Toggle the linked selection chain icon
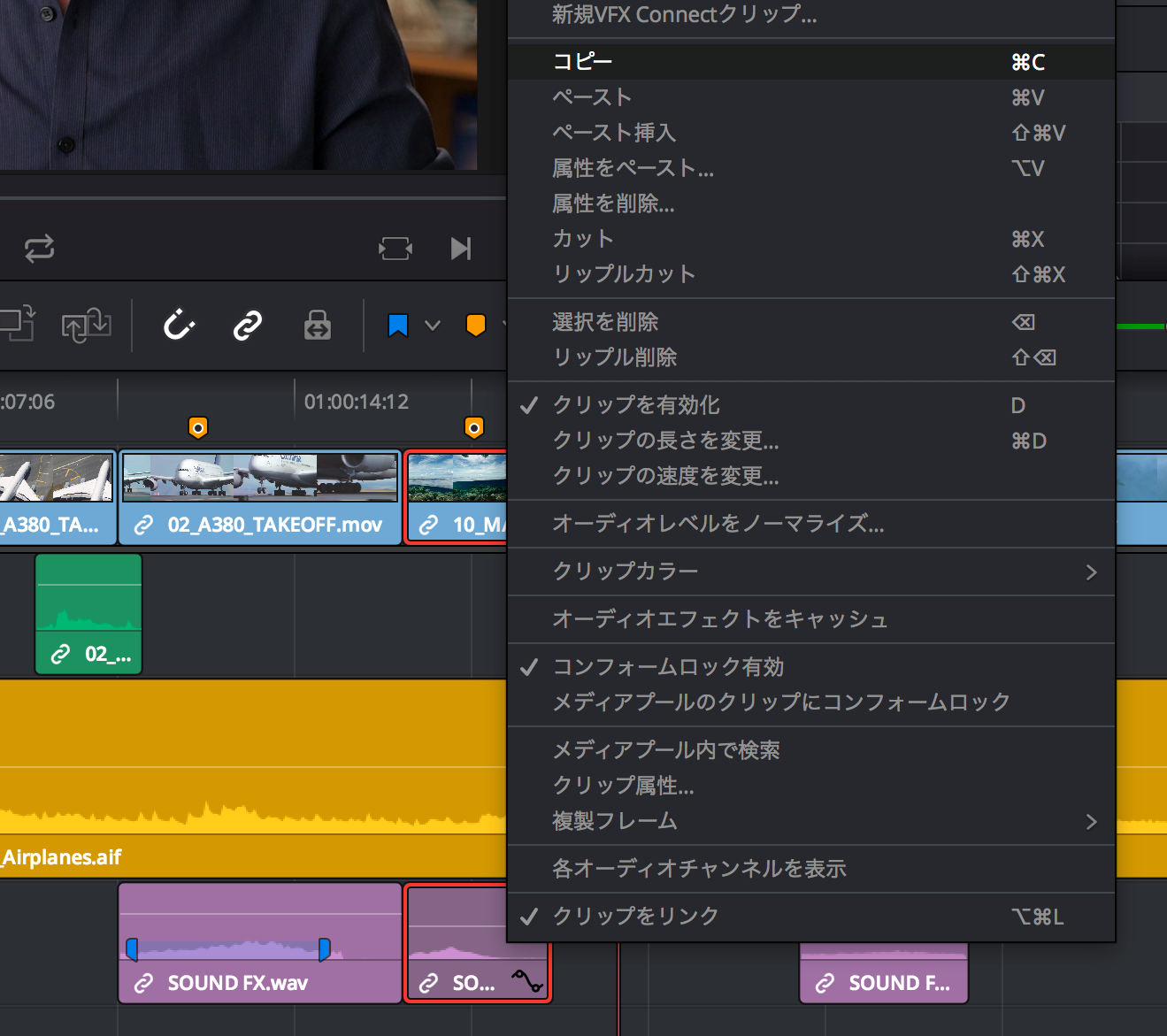This screenshot has height=1036, width=1167. click(x=248, y=326)
